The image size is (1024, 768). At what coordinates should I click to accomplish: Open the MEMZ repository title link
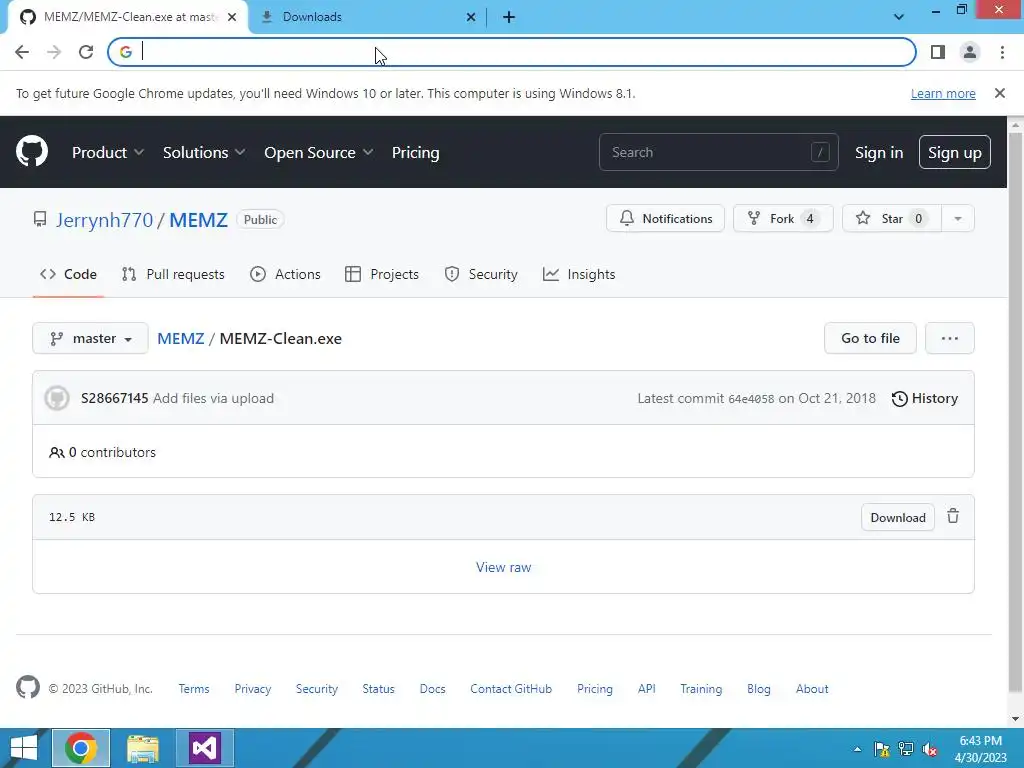pyautogui.click(x=199, y=219)
